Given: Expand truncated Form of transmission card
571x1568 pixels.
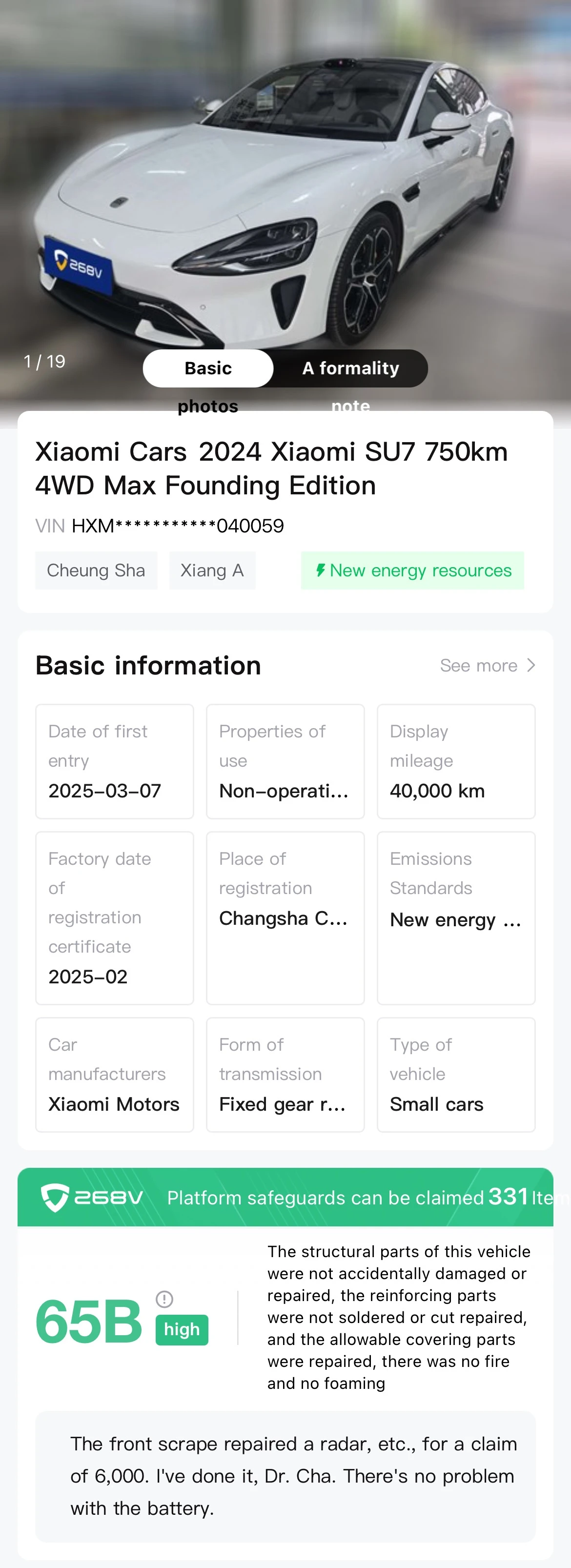Looking at the screenshot, I should click(285, 1074).
